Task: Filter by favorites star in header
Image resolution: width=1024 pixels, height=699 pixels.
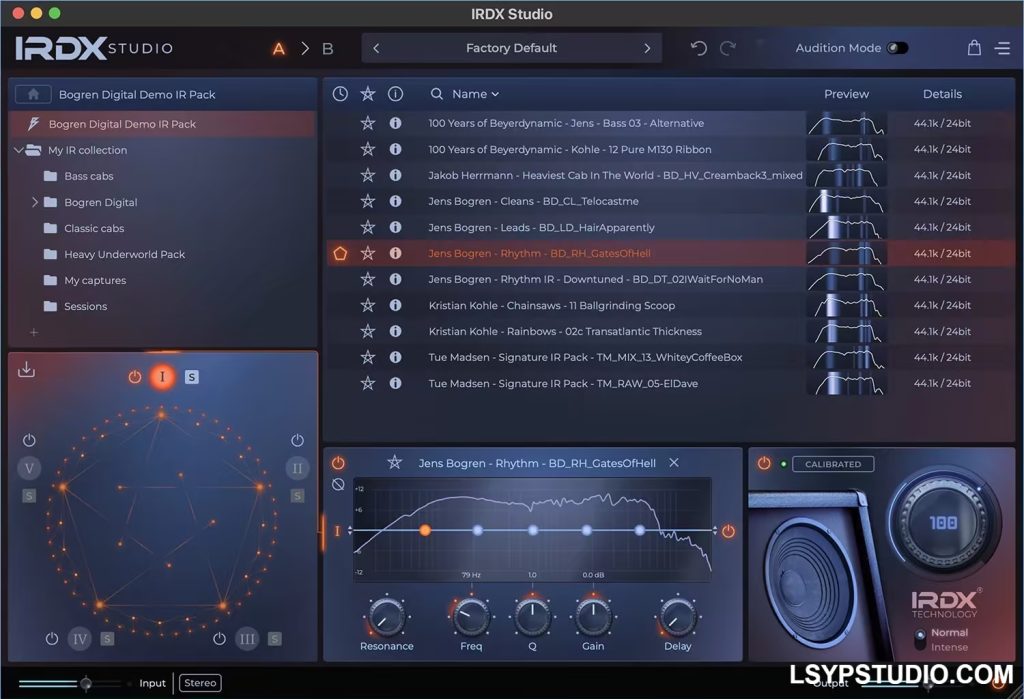Action: coord(368,94)
